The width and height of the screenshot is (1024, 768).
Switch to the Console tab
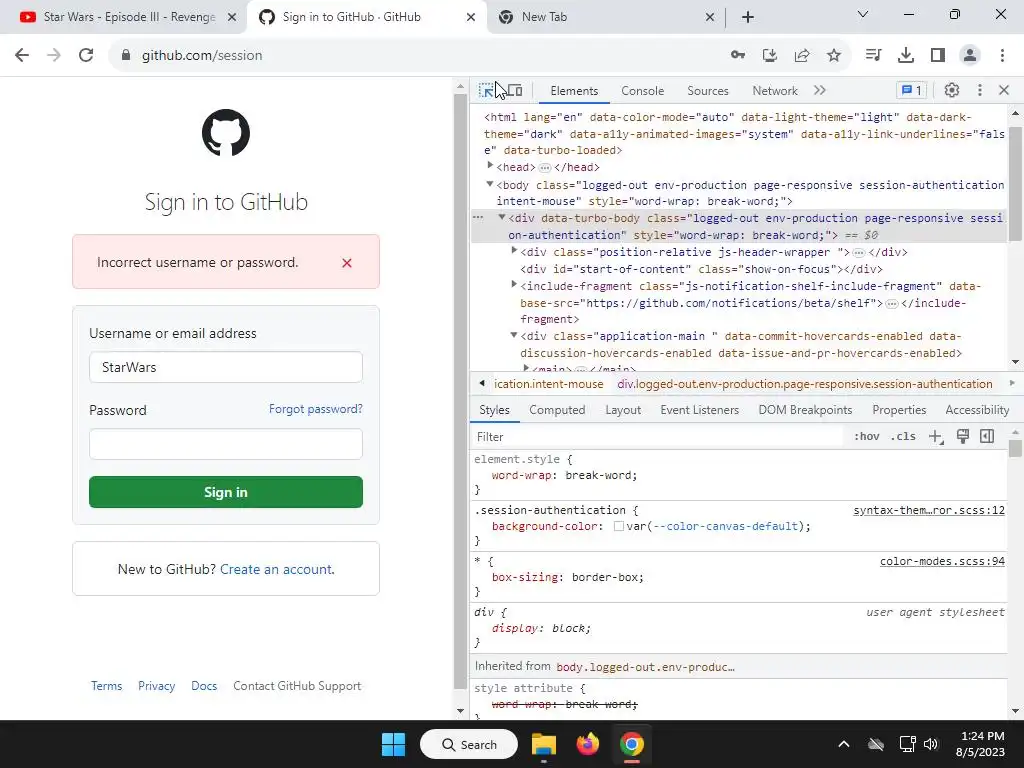pyautogui.click(x=643, y=91)
